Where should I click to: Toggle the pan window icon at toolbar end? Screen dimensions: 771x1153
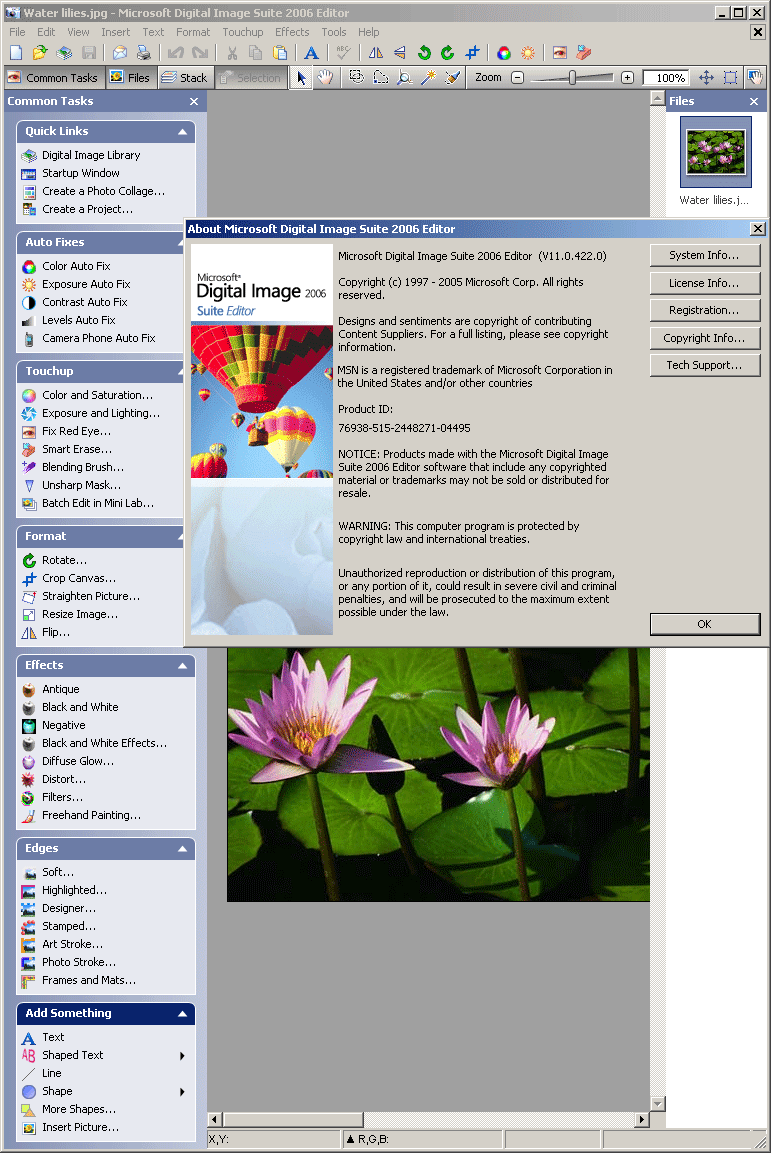pyautogui.click(x=755, y=78)
